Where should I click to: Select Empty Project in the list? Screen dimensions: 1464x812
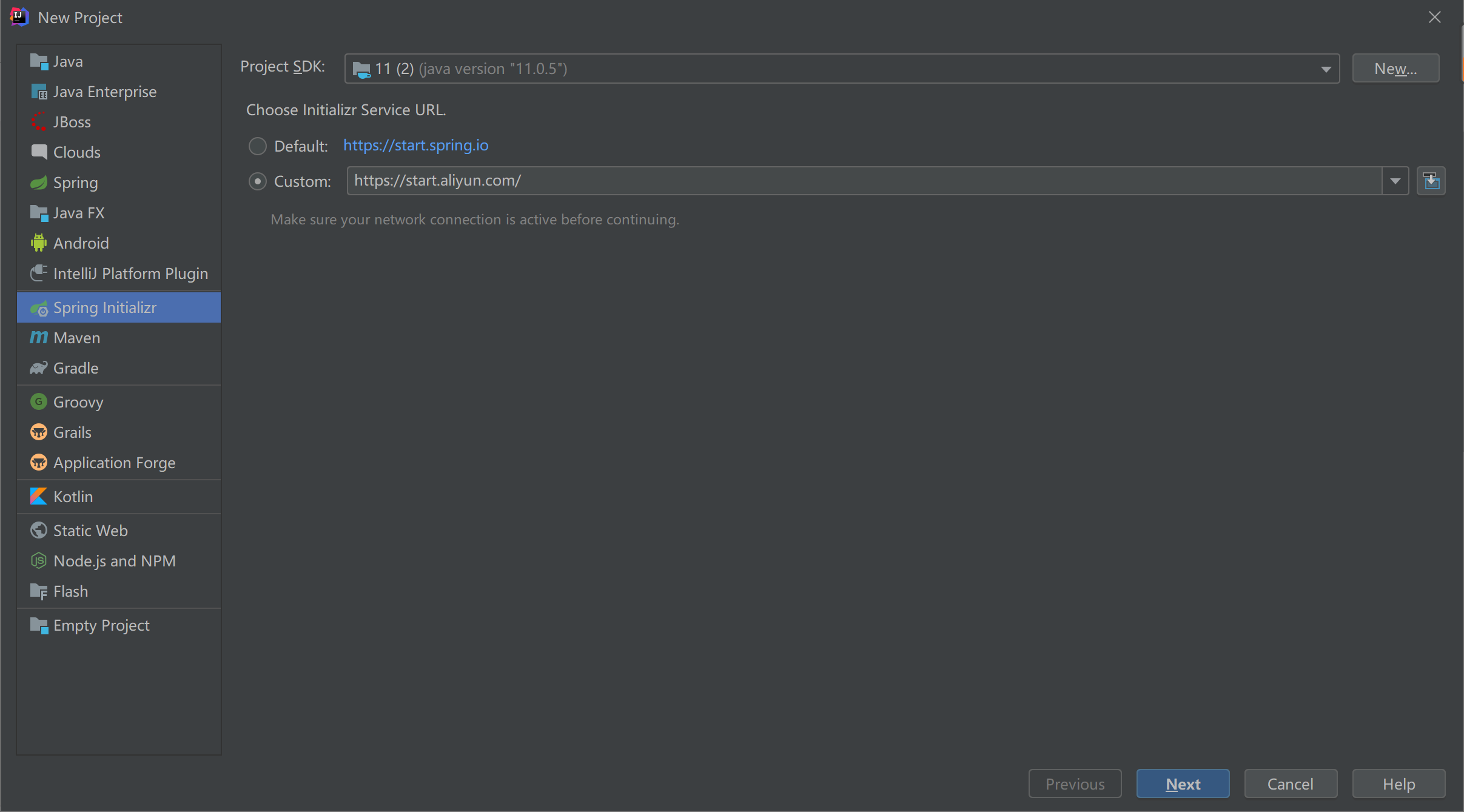(101, 625)
